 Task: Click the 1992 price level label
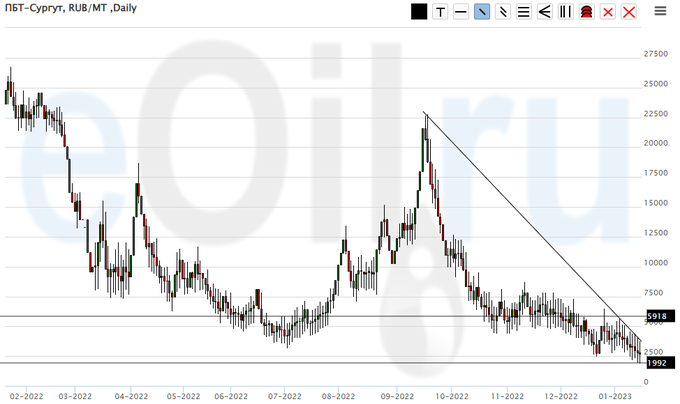[x=656, y=363]
